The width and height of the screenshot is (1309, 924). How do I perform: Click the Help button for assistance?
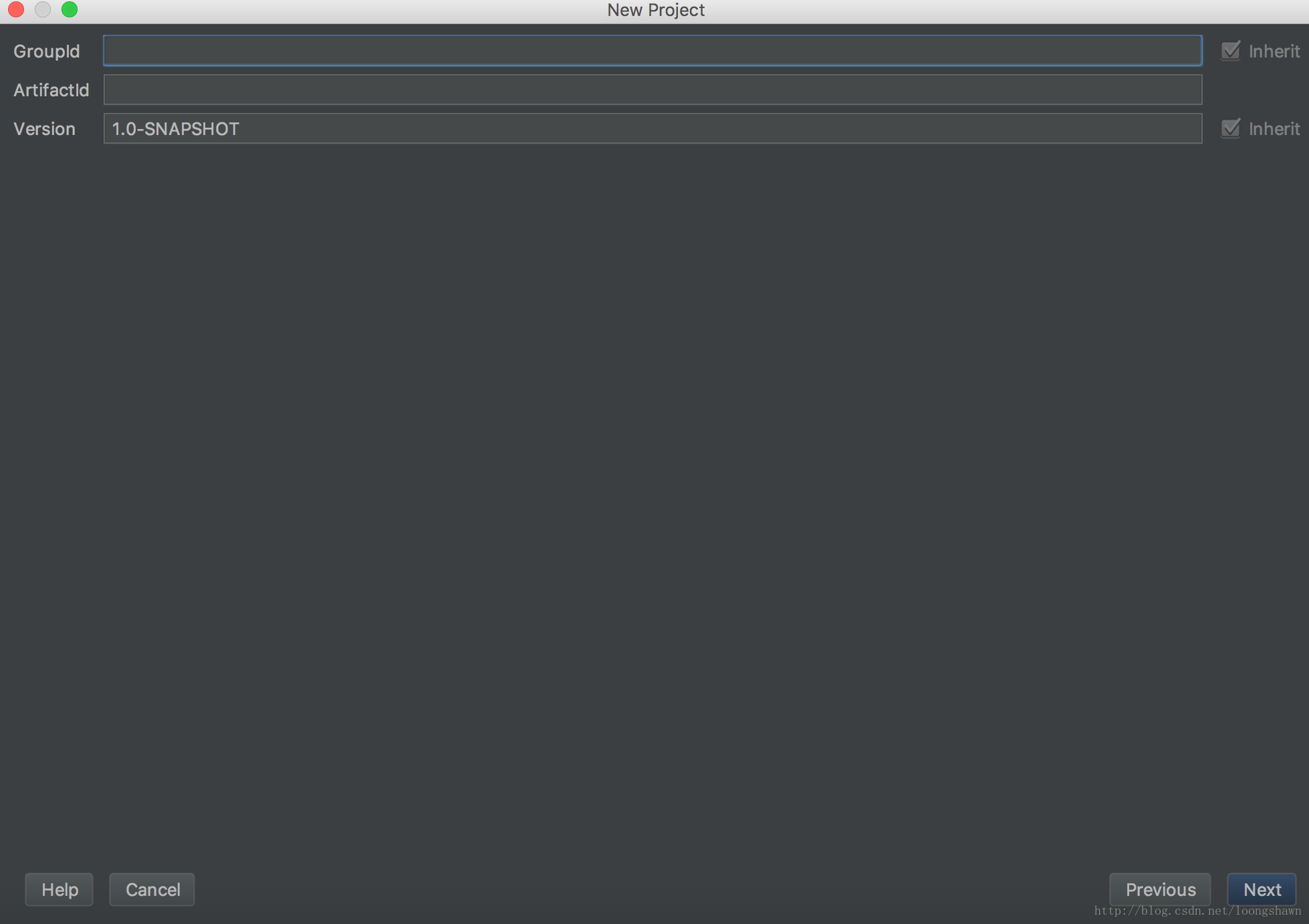click(x=60, y=889)
